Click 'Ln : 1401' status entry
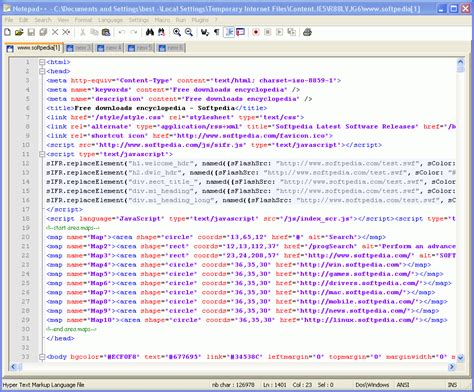 [x=275, y=385]
